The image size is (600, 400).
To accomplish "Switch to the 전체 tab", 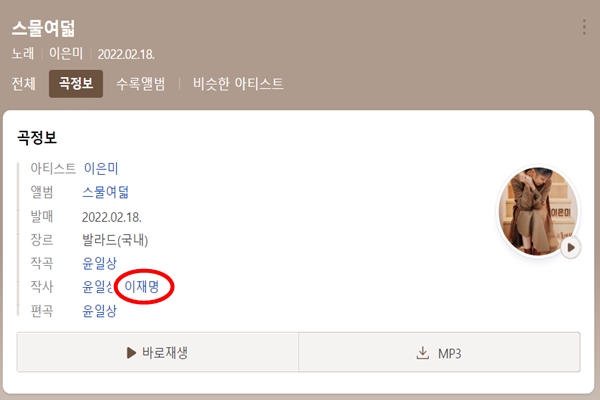I will click(24, 84).
